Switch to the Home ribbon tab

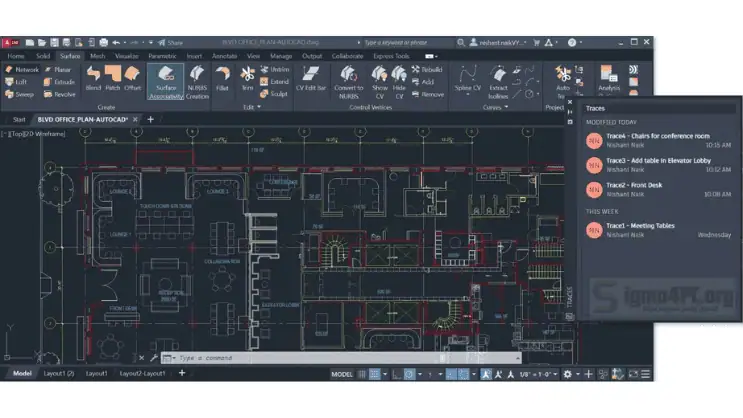pyautogui.click(x=16, y=56)
